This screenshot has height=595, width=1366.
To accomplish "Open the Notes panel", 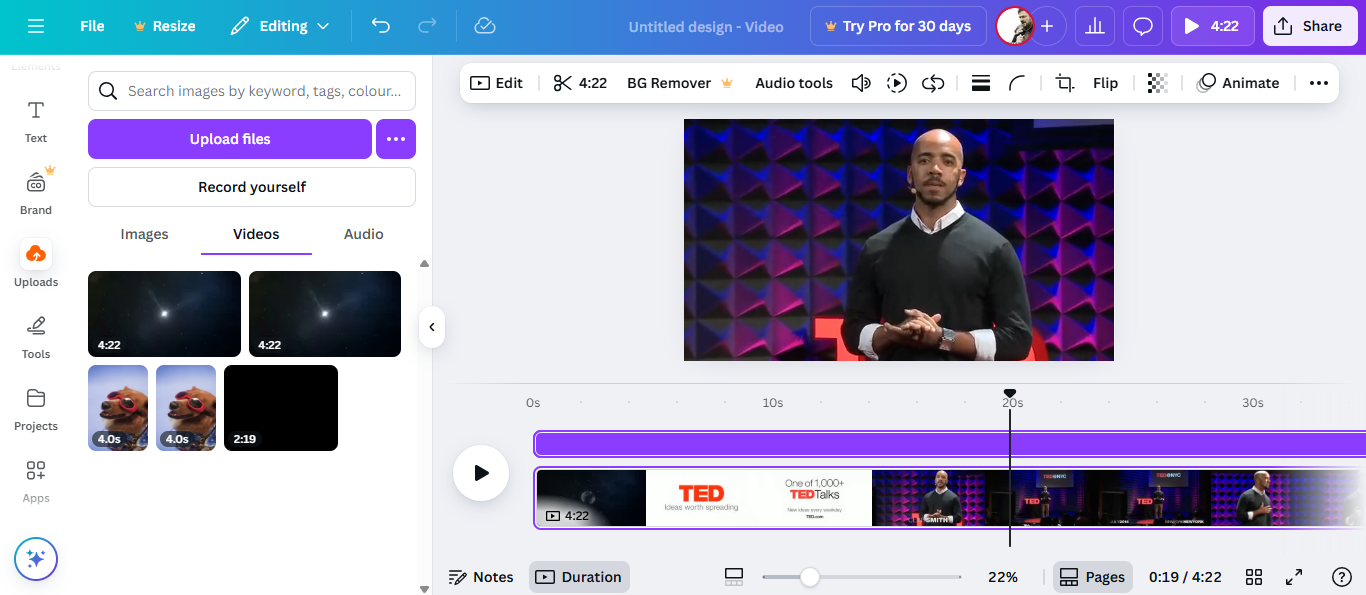I will [481, 577].
